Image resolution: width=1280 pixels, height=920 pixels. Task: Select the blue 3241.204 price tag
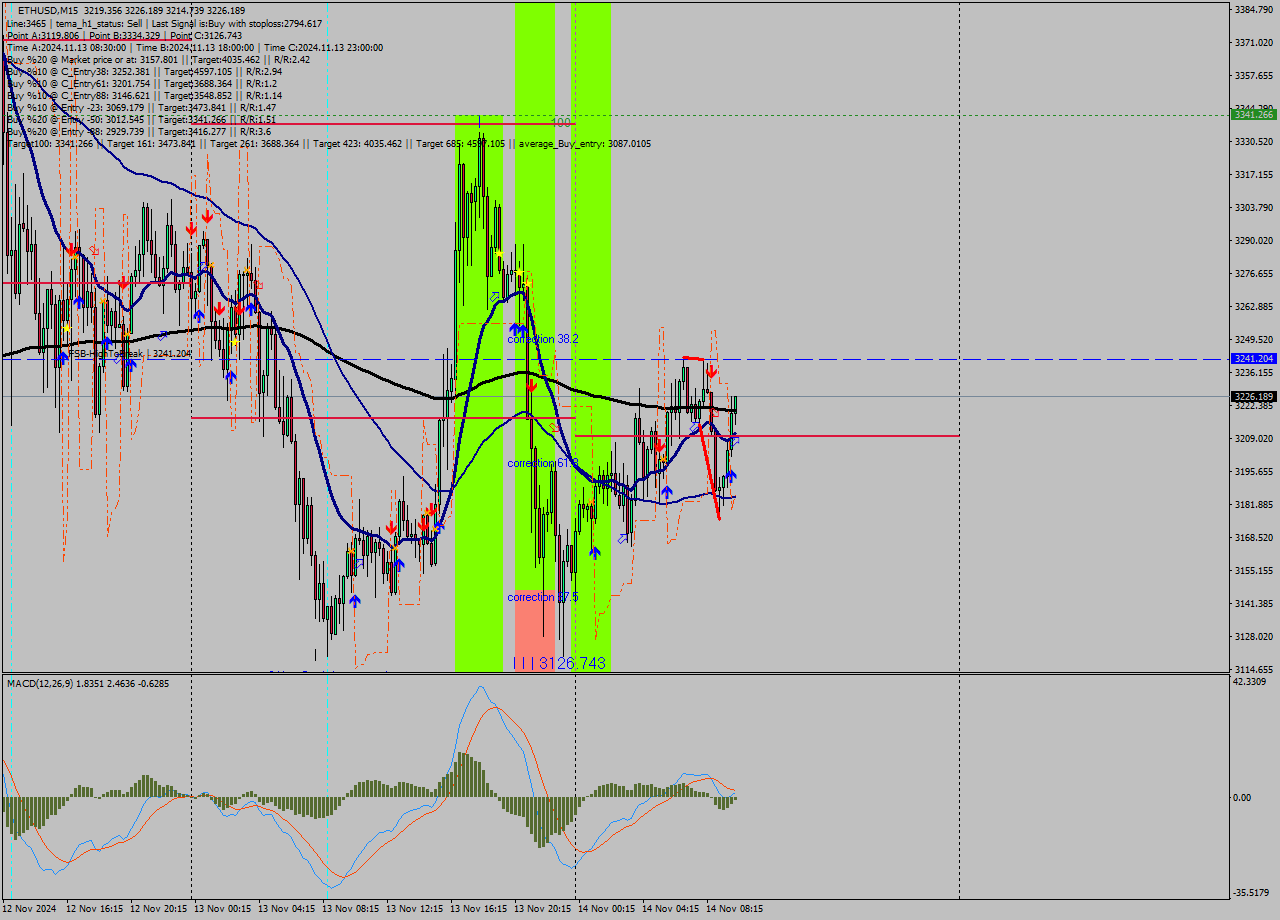coord(1253,358)
